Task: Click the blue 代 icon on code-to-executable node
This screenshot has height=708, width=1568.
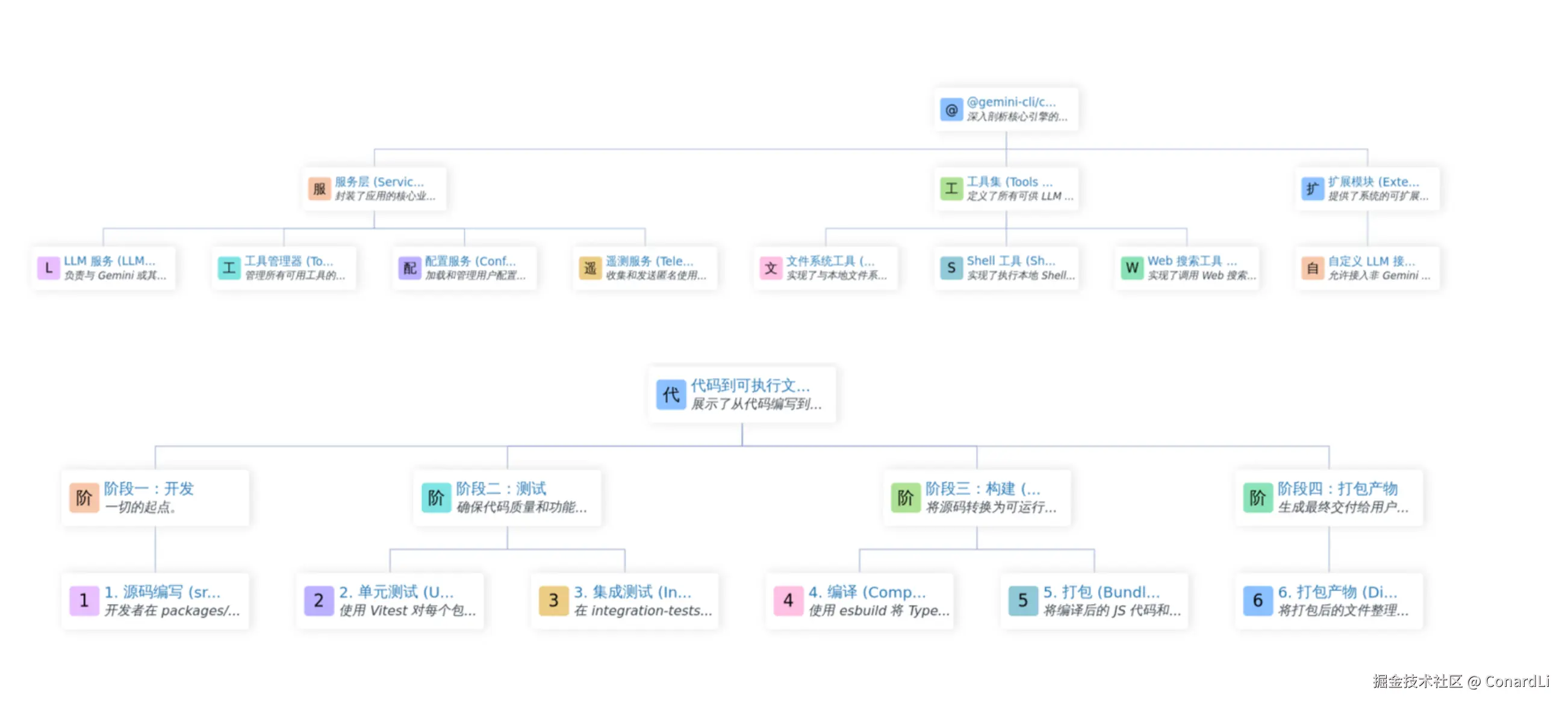Action: 671,394
